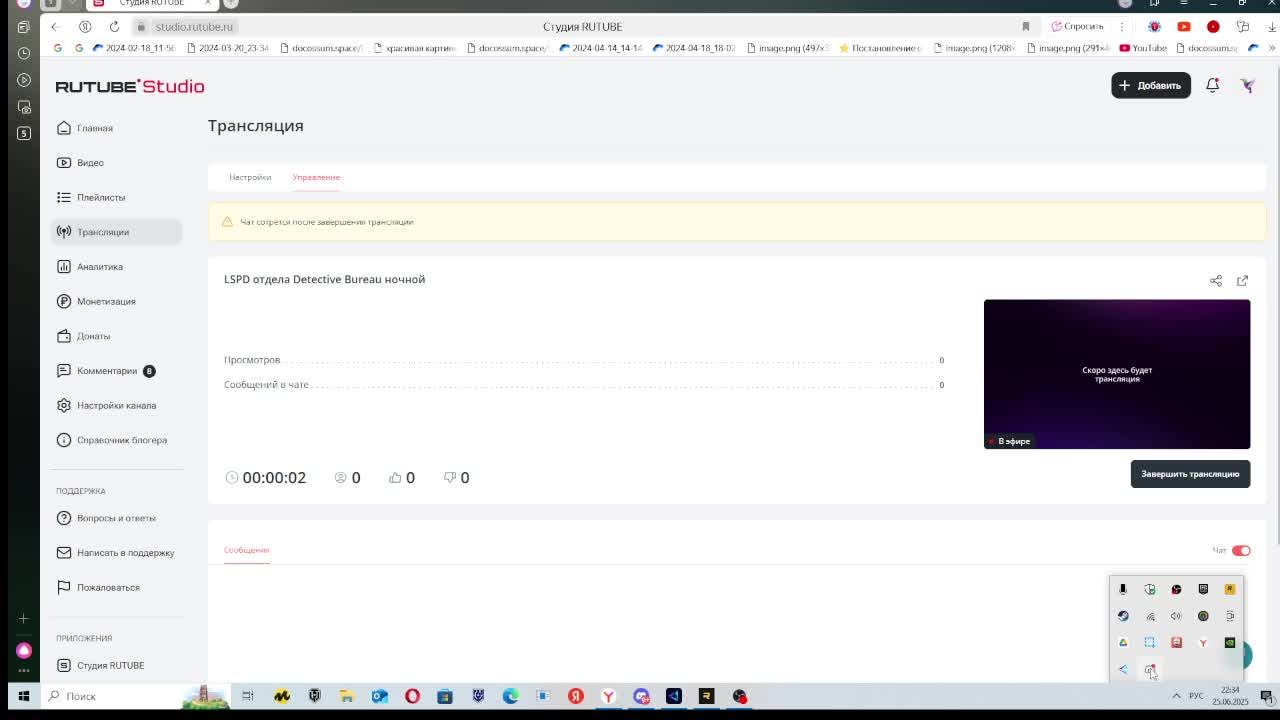The width and height of the screenshot is (1280, 720).
Task: Open the Главная page in the sidebar
Action: tap(116, 128)
